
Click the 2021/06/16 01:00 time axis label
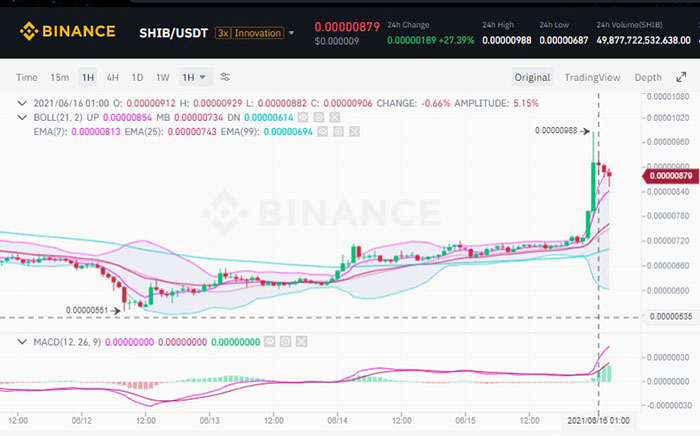pyautogui.click(x=598, y=420)
